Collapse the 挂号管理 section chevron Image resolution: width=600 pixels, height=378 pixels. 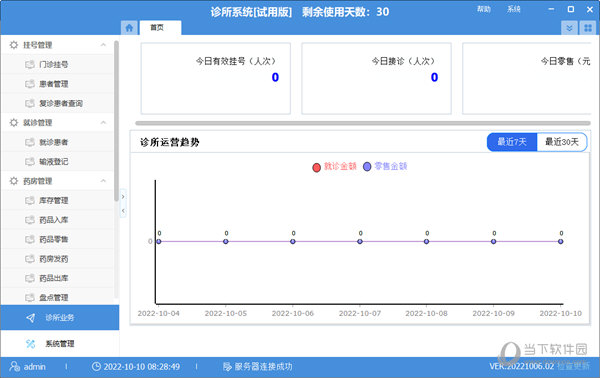tap(103, 45)
